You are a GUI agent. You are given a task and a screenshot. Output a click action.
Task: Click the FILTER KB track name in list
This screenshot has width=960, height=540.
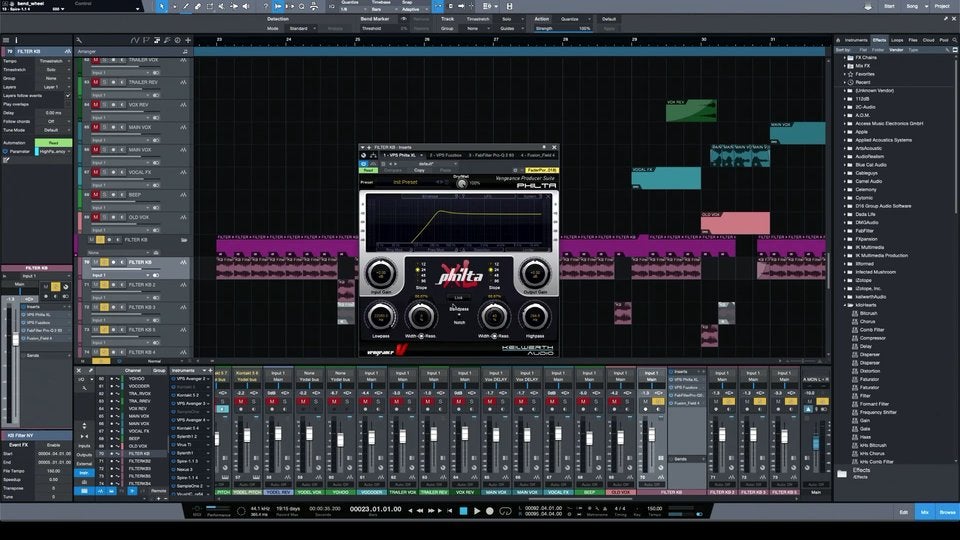(140, 262)
